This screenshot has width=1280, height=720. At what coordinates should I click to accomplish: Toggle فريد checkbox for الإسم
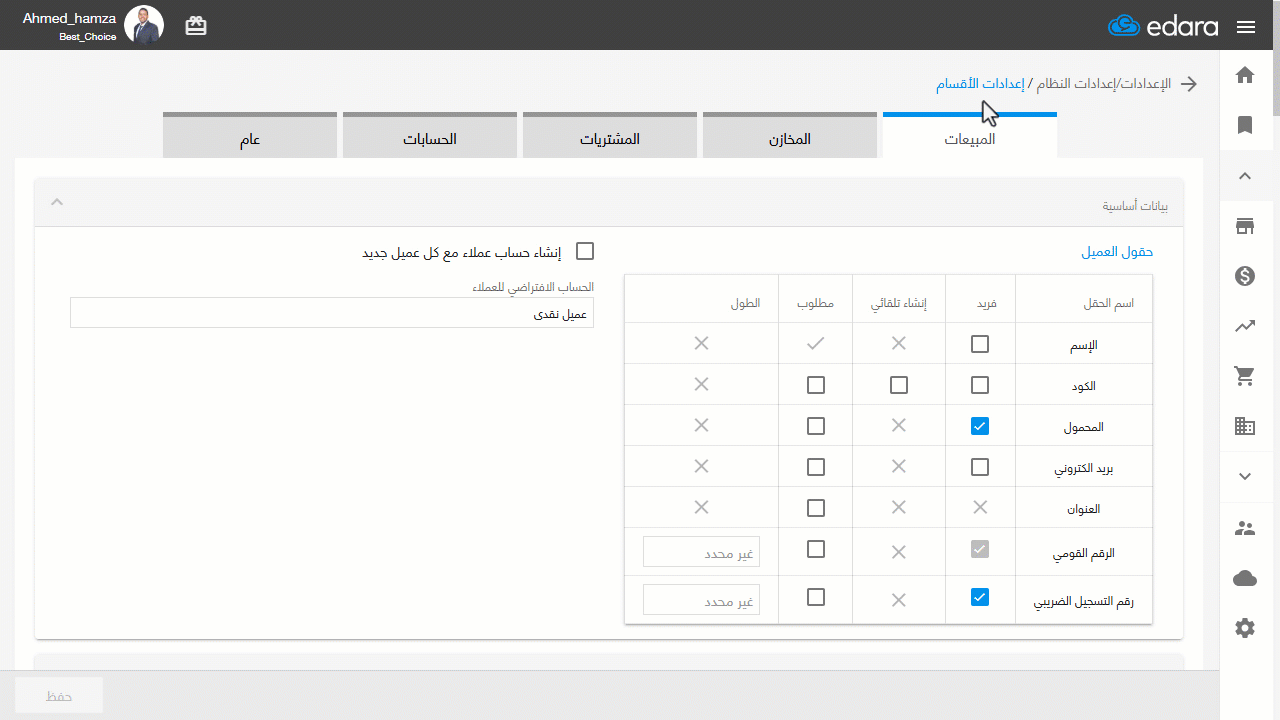tap(980, 344)
